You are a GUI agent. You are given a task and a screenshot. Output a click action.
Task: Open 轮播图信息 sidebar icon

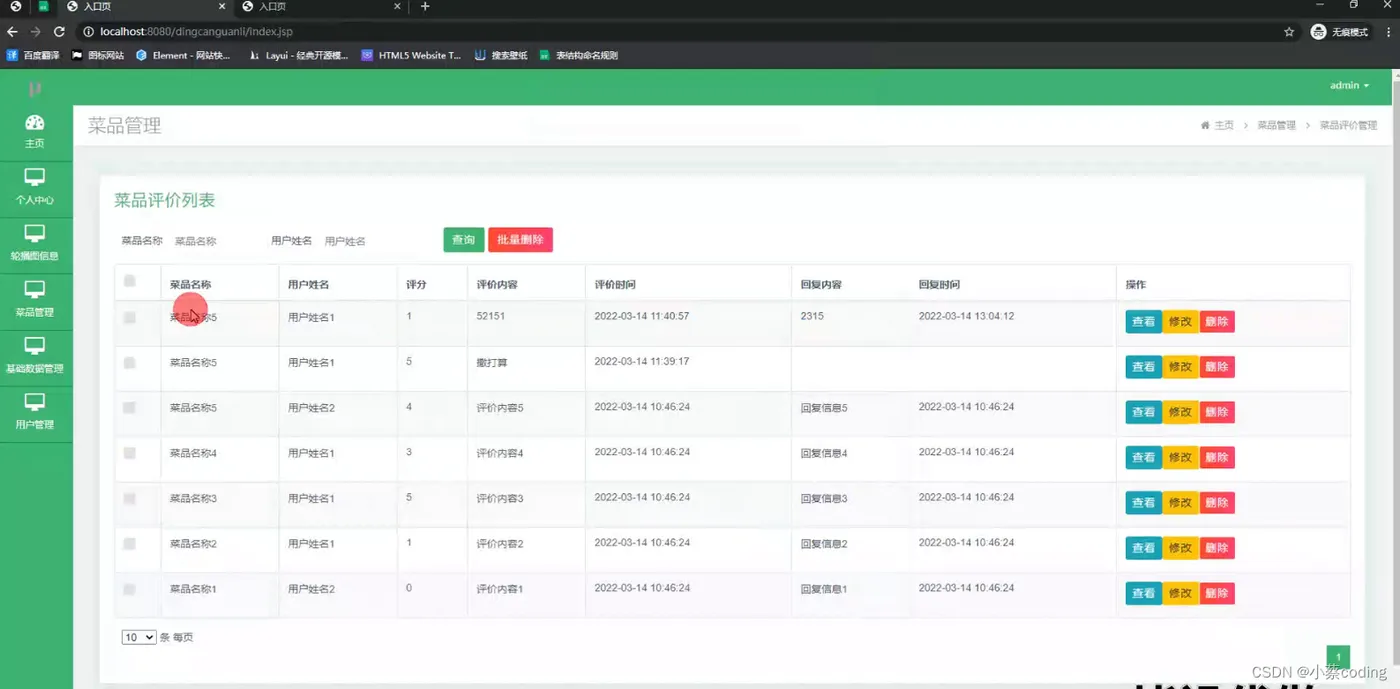pos(35,233)
